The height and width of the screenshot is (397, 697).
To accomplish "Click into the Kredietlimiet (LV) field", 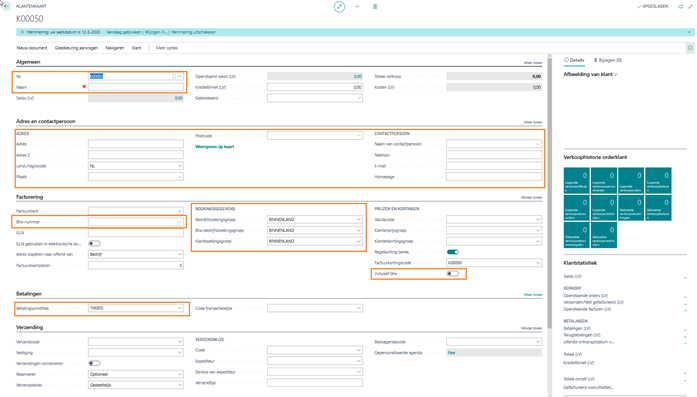I will click(x=315, y=87).
